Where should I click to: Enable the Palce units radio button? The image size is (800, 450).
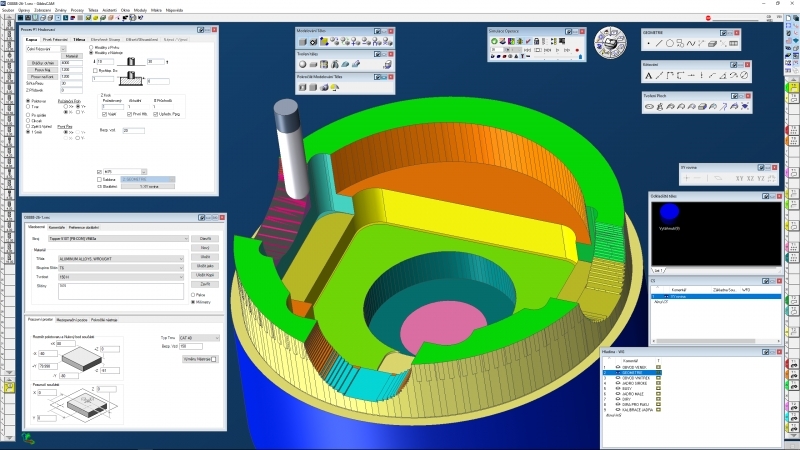(x=193, y=295)
